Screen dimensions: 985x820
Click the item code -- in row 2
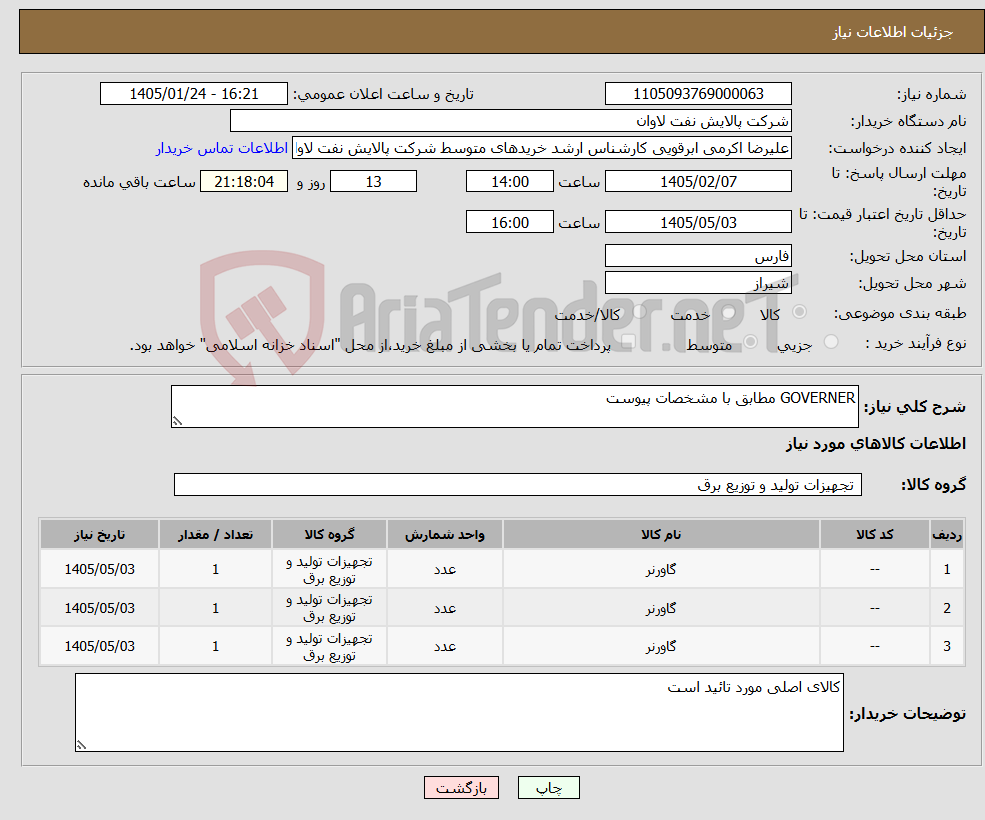(x=874, y=608)
